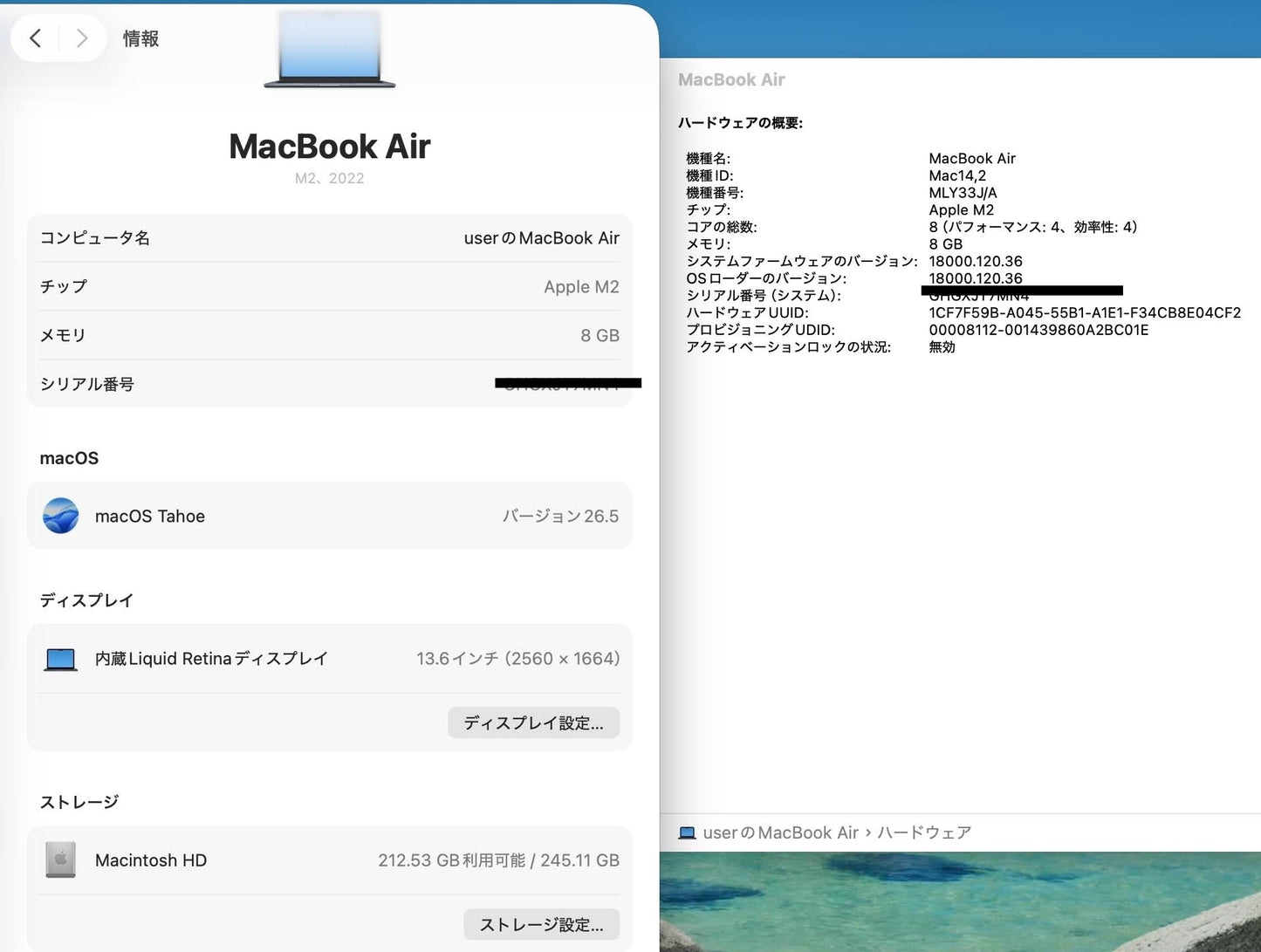Viewport: 1261px width, 952px height.
Task: Click the 機種名 value MacBook Air
Action: [972, 159]
